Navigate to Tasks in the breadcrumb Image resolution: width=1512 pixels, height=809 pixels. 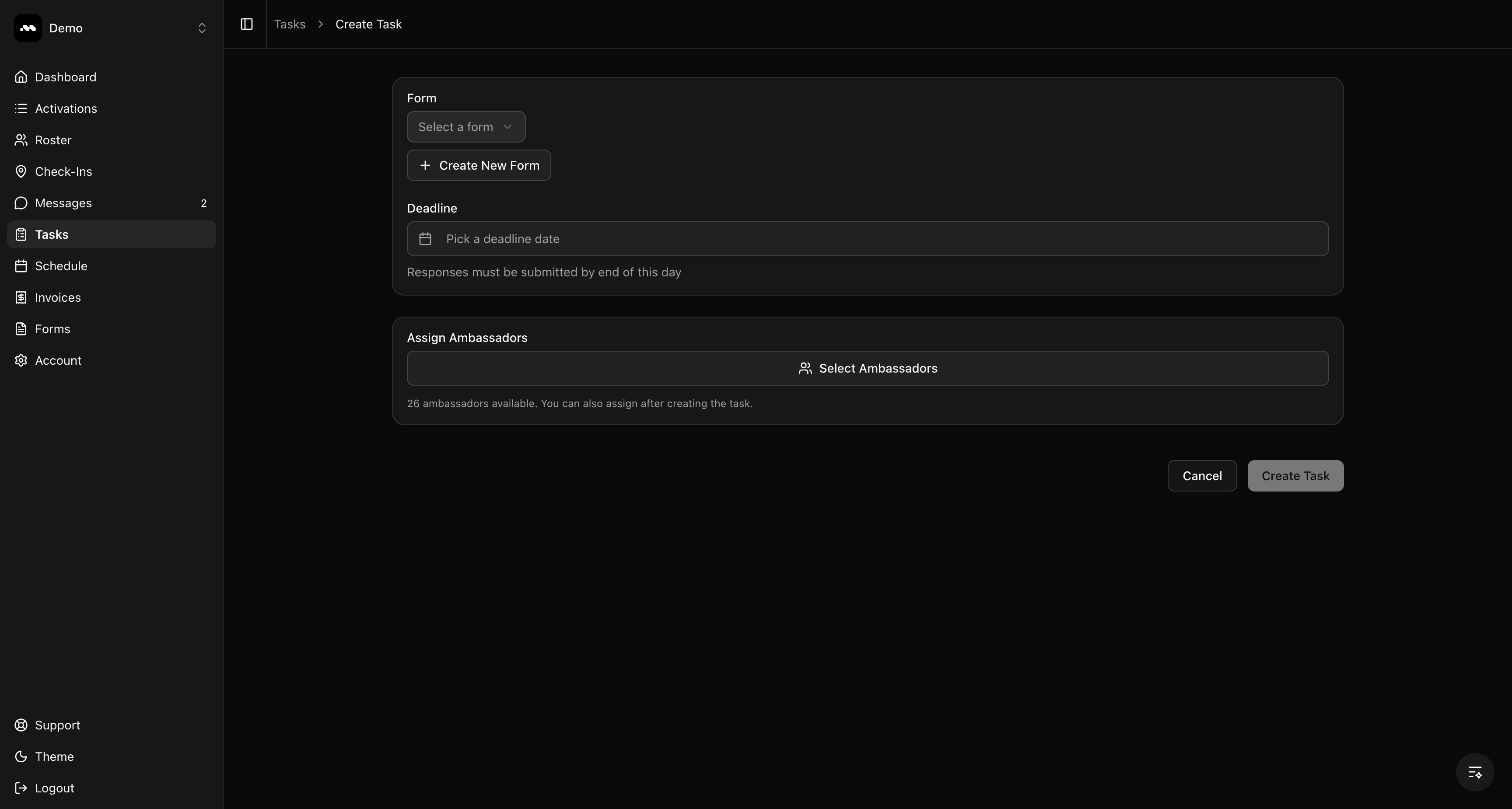pyautogui.click(x=289, y=24)
